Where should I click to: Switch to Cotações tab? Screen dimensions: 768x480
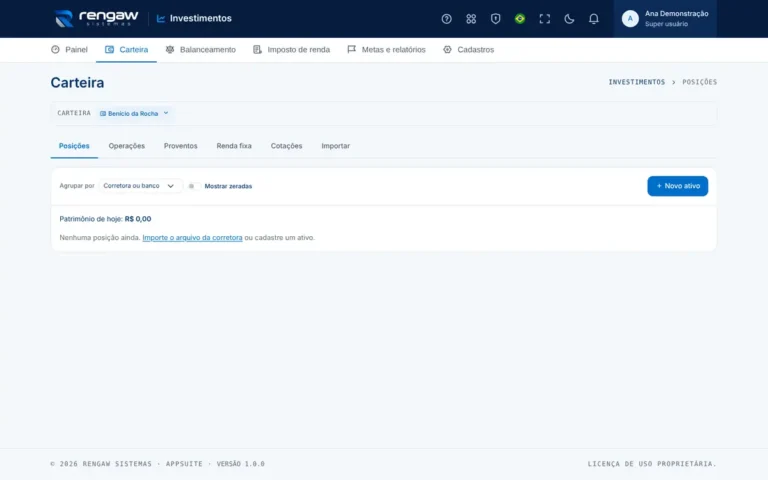[x=287, y=146]
